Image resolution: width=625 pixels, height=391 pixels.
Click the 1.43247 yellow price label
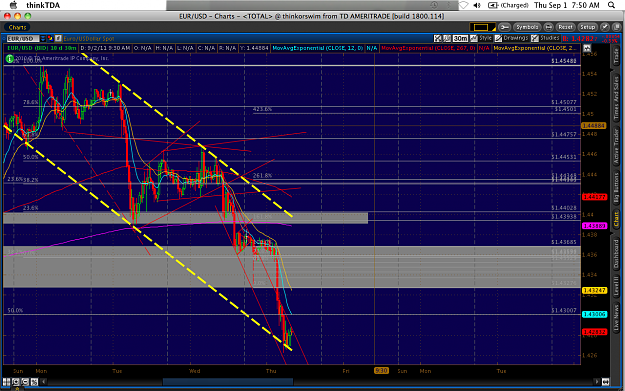[x=594, y=291]
